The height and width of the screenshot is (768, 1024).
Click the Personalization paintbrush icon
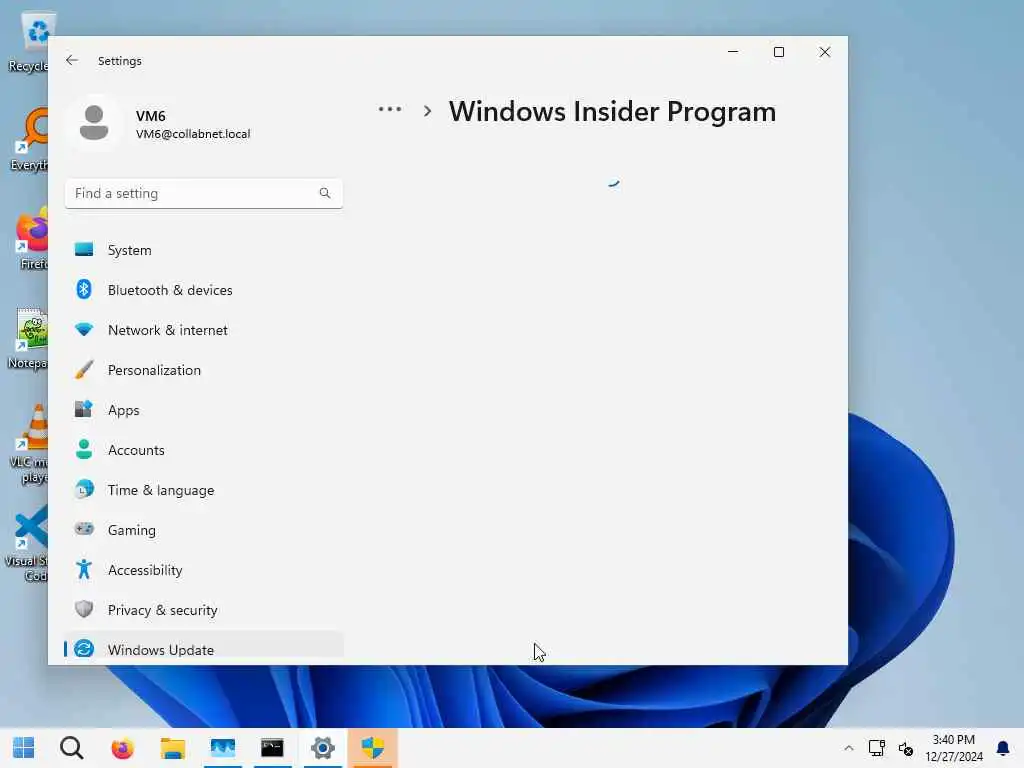[x=84, y=370]
